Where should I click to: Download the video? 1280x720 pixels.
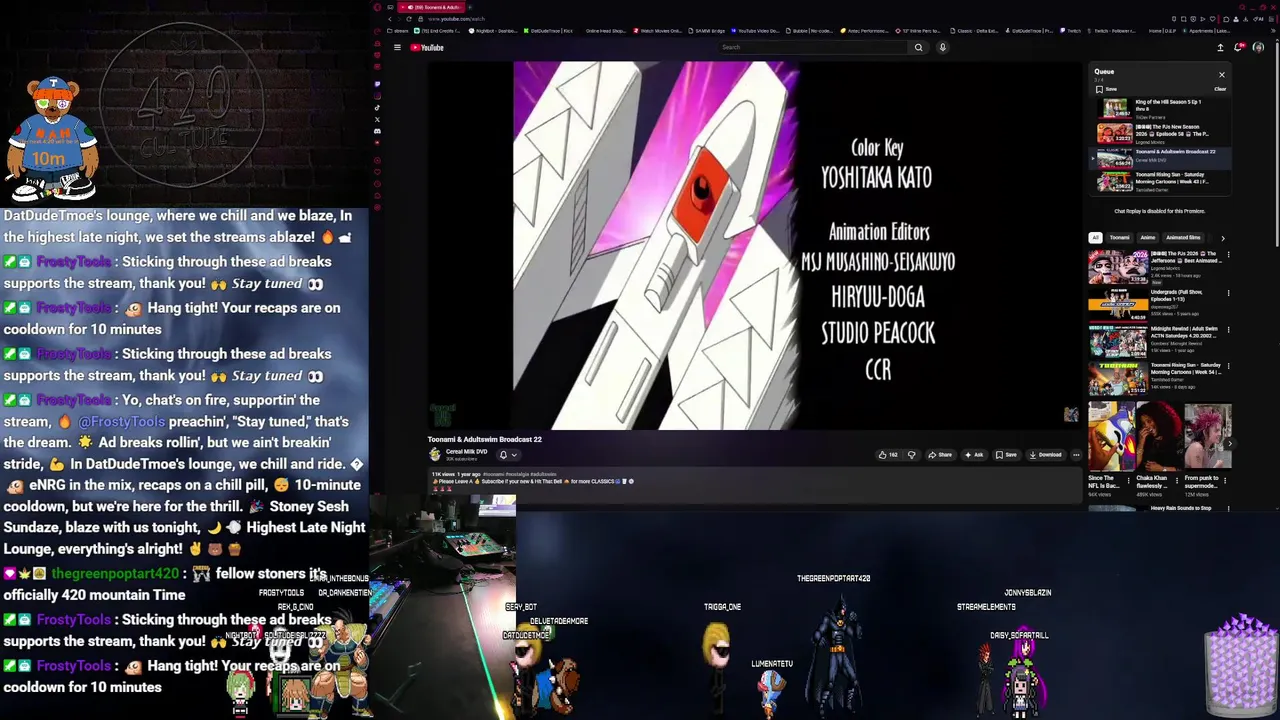click(1045, 455)
